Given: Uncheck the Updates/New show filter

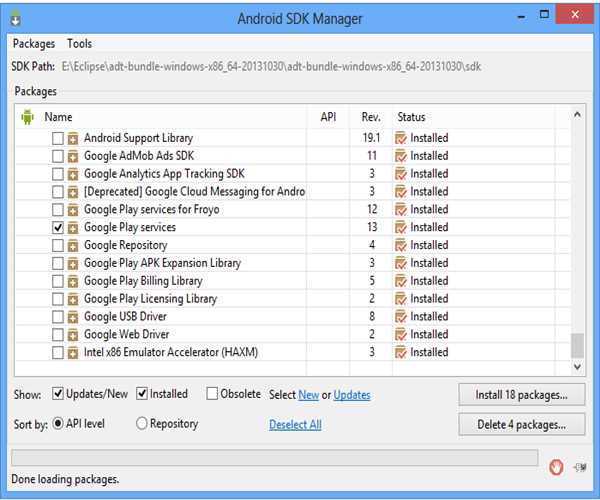Looking at the screenshot, I should 57,394.
